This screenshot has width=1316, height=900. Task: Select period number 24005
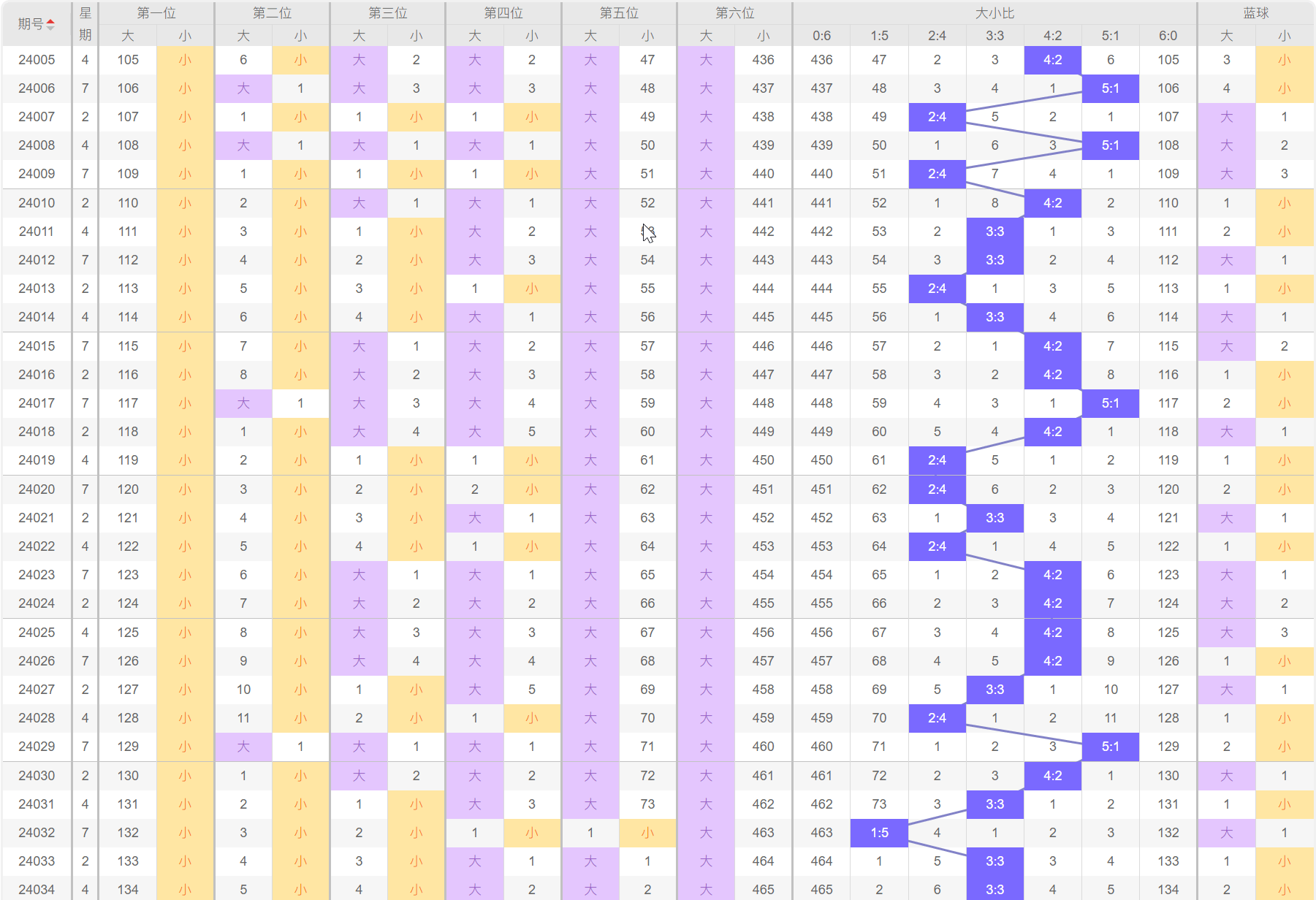pyautogui.click(x=37, y=60)
